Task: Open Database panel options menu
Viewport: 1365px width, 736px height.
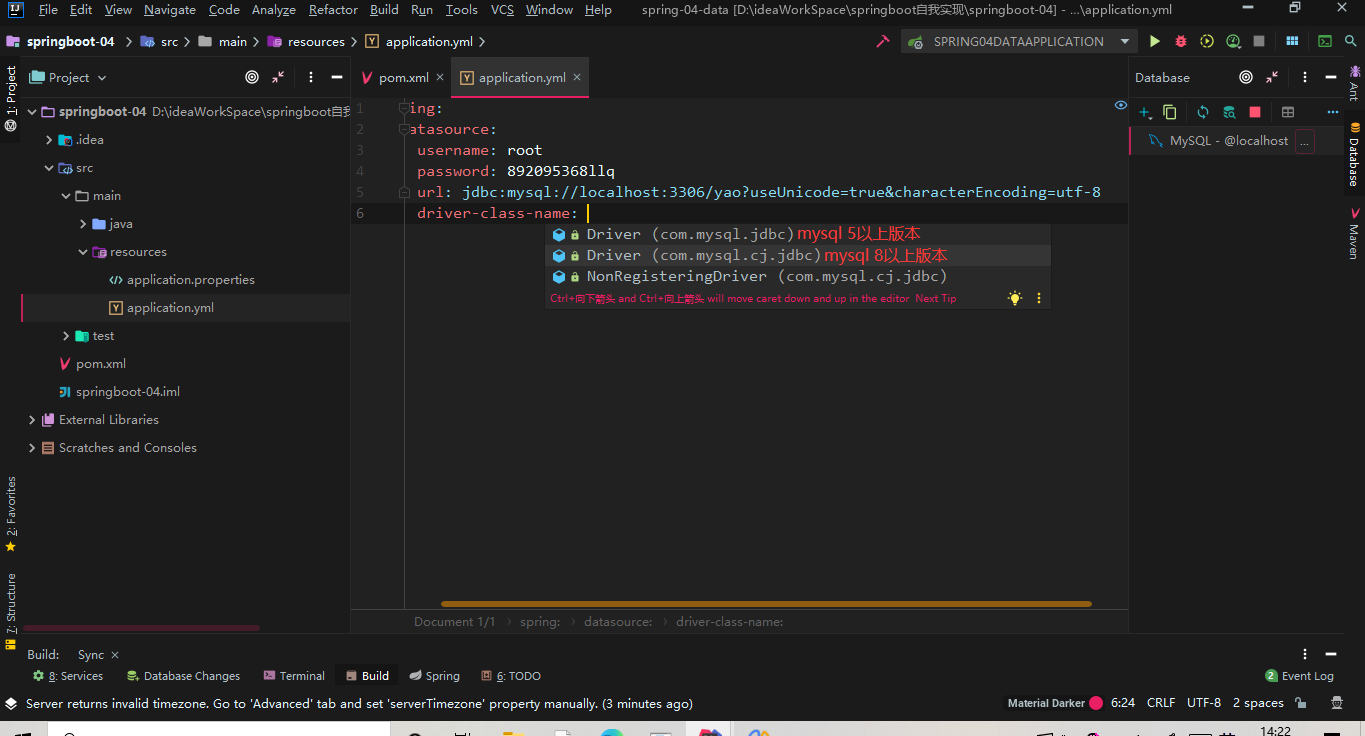Action: (x=1305, y=77)
